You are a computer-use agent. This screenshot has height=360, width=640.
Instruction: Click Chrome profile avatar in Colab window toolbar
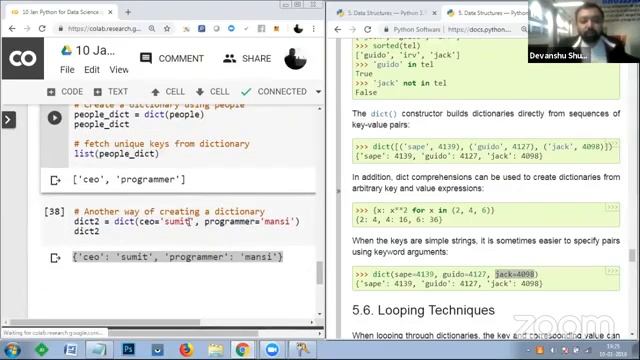coord(298,29)
